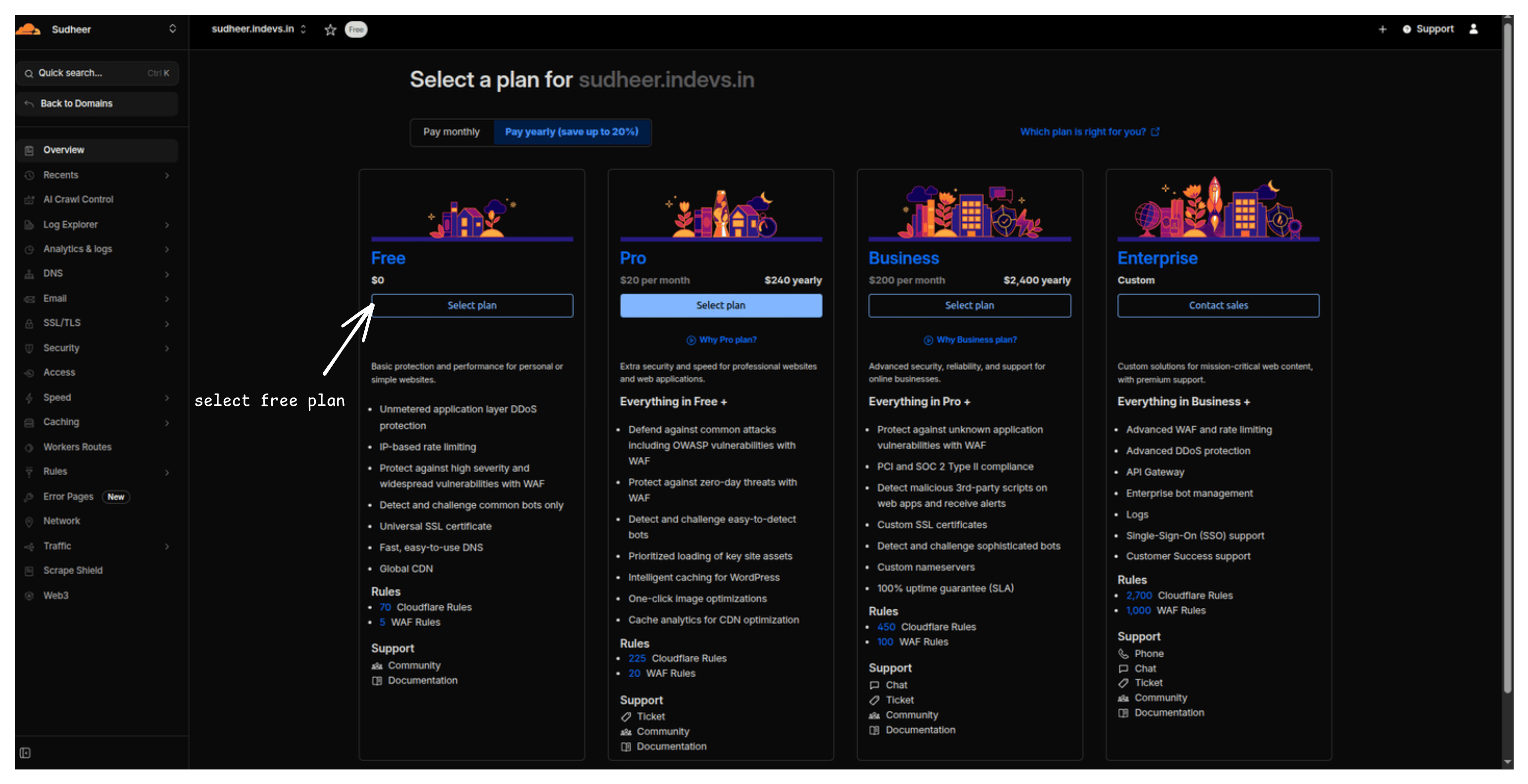The image size is (1528, 784).
Task: Expand the Caching submenu chevron
Action: tap(167, 423)
